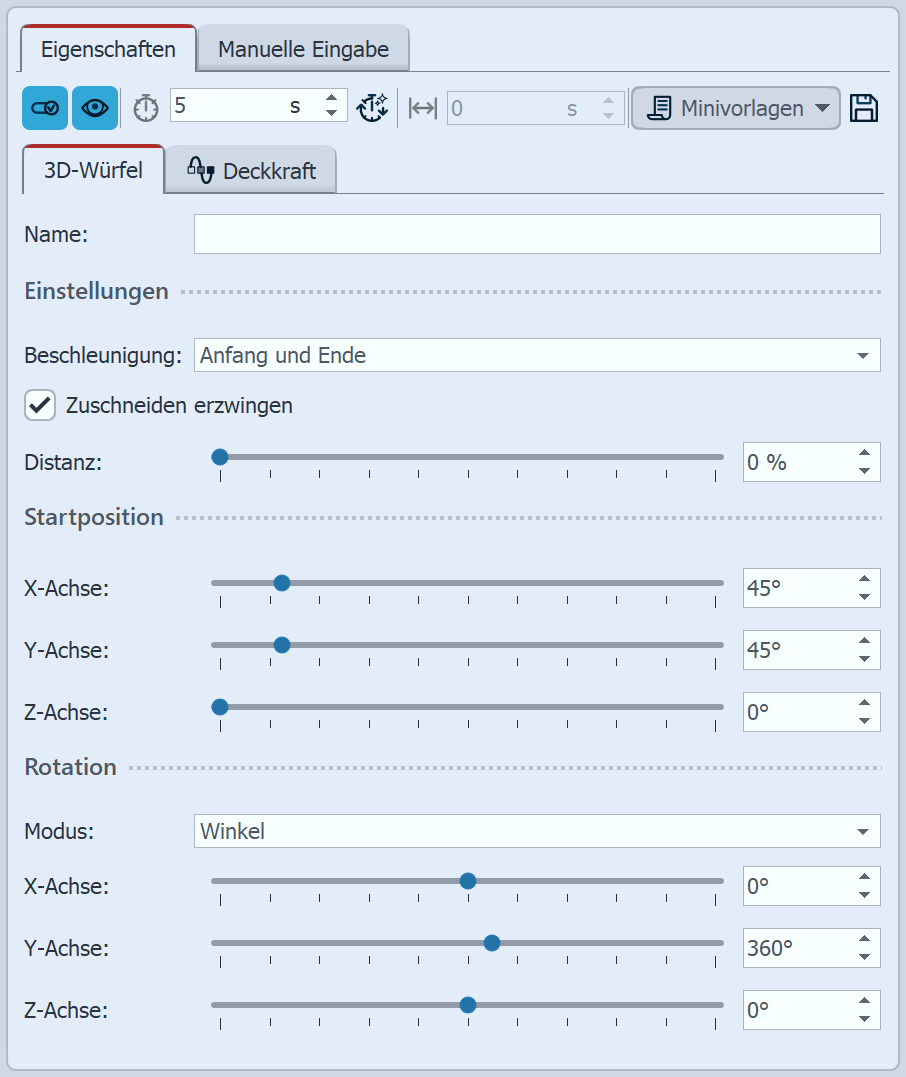Increase Startposition Y-Achse with up arrow
906x1077 pixels.
(x=864, y=641)
